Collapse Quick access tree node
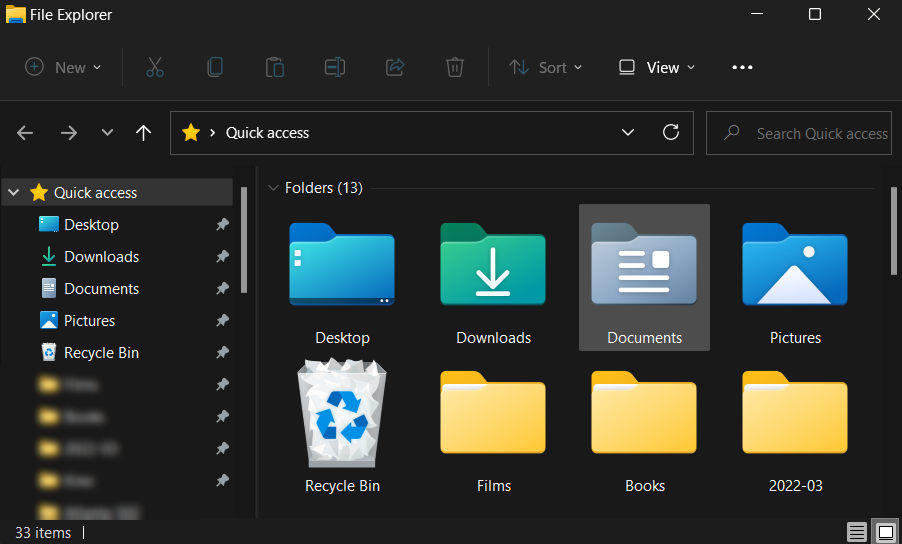The width and height of the screenshot is (902, 544). (x=14, y=192)
